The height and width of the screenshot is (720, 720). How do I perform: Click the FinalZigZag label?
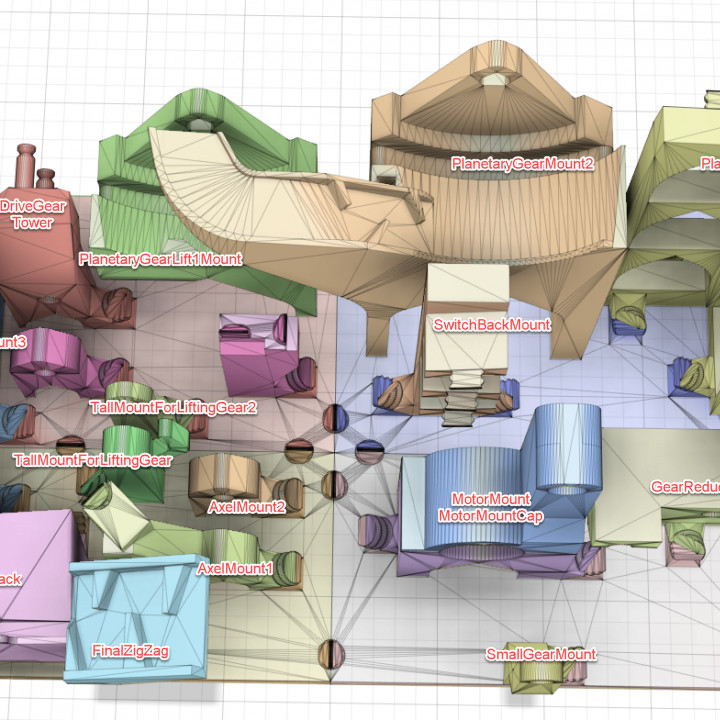130,651
